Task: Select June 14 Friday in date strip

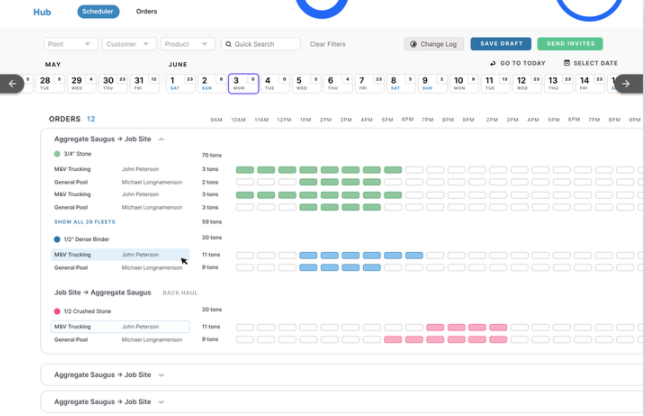Action: click(590, 84)
